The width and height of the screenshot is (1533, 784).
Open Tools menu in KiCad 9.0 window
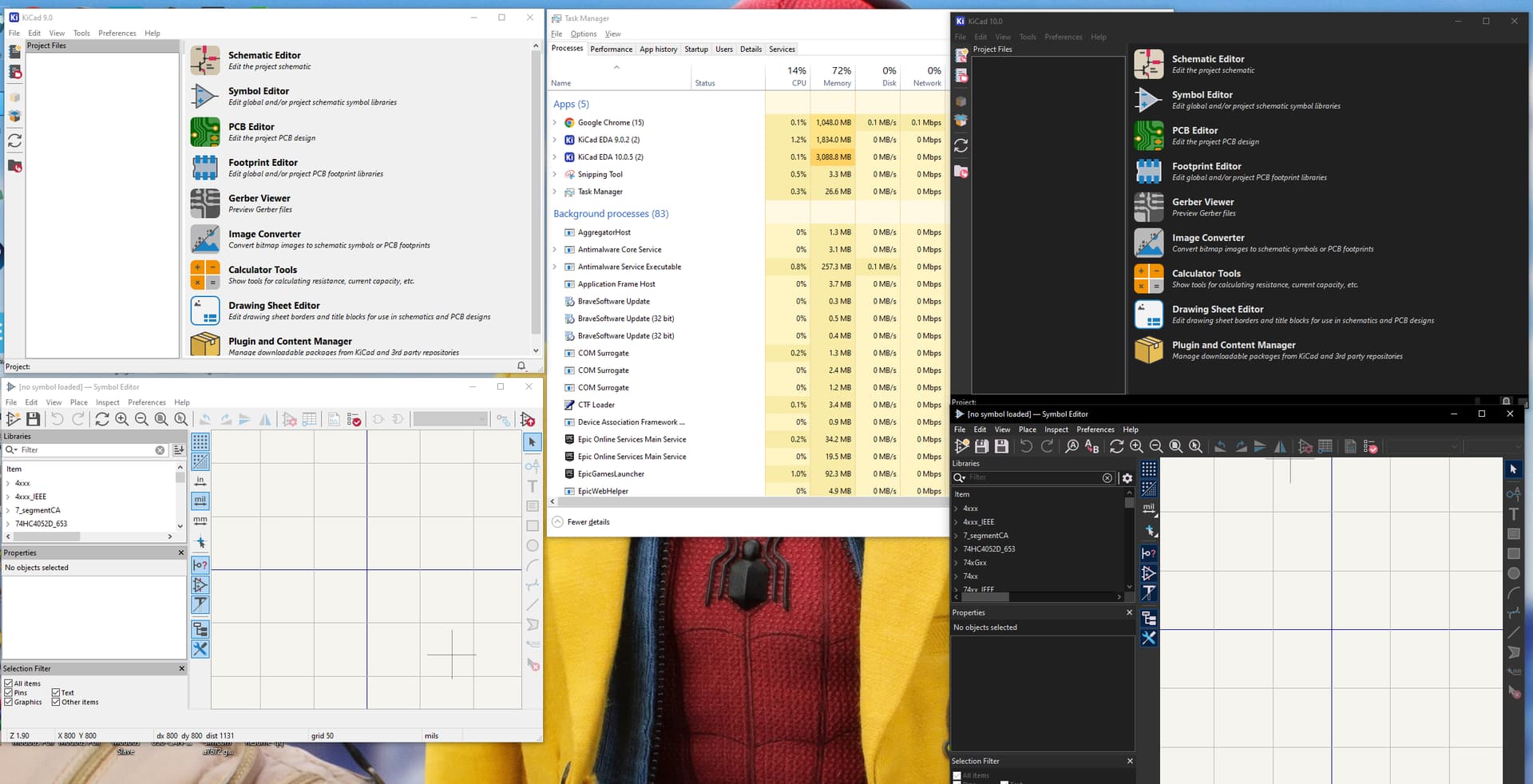[x=81, y=34]
